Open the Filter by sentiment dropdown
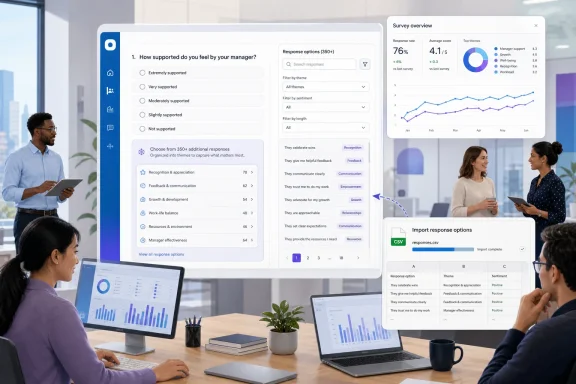Image resolution: width=576 pixels, height=384 pixels. 325,107
